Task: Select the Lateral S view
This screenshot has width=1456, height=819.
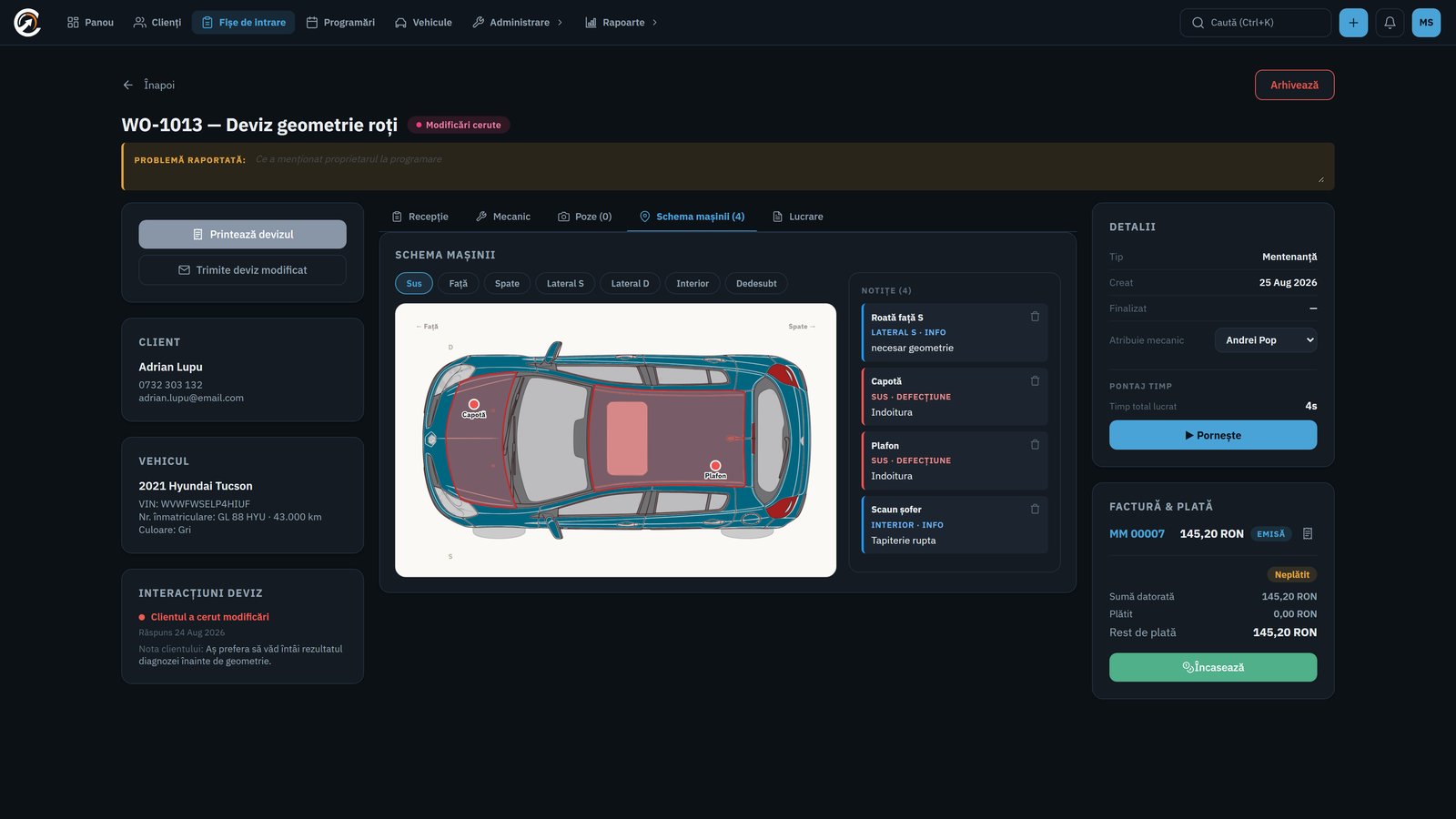Action: [x=565, y=284]
